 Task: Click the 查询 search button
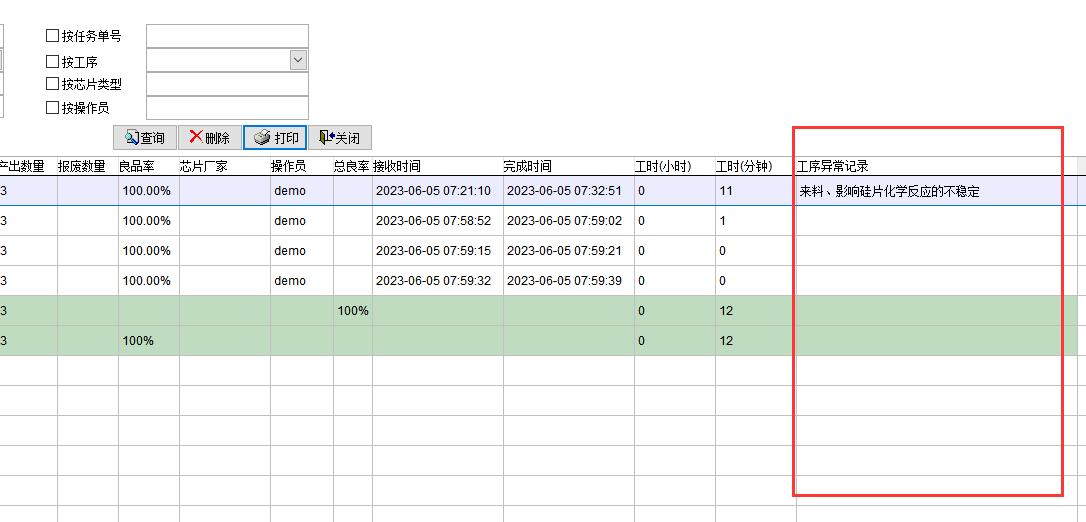tap(144, 138)
